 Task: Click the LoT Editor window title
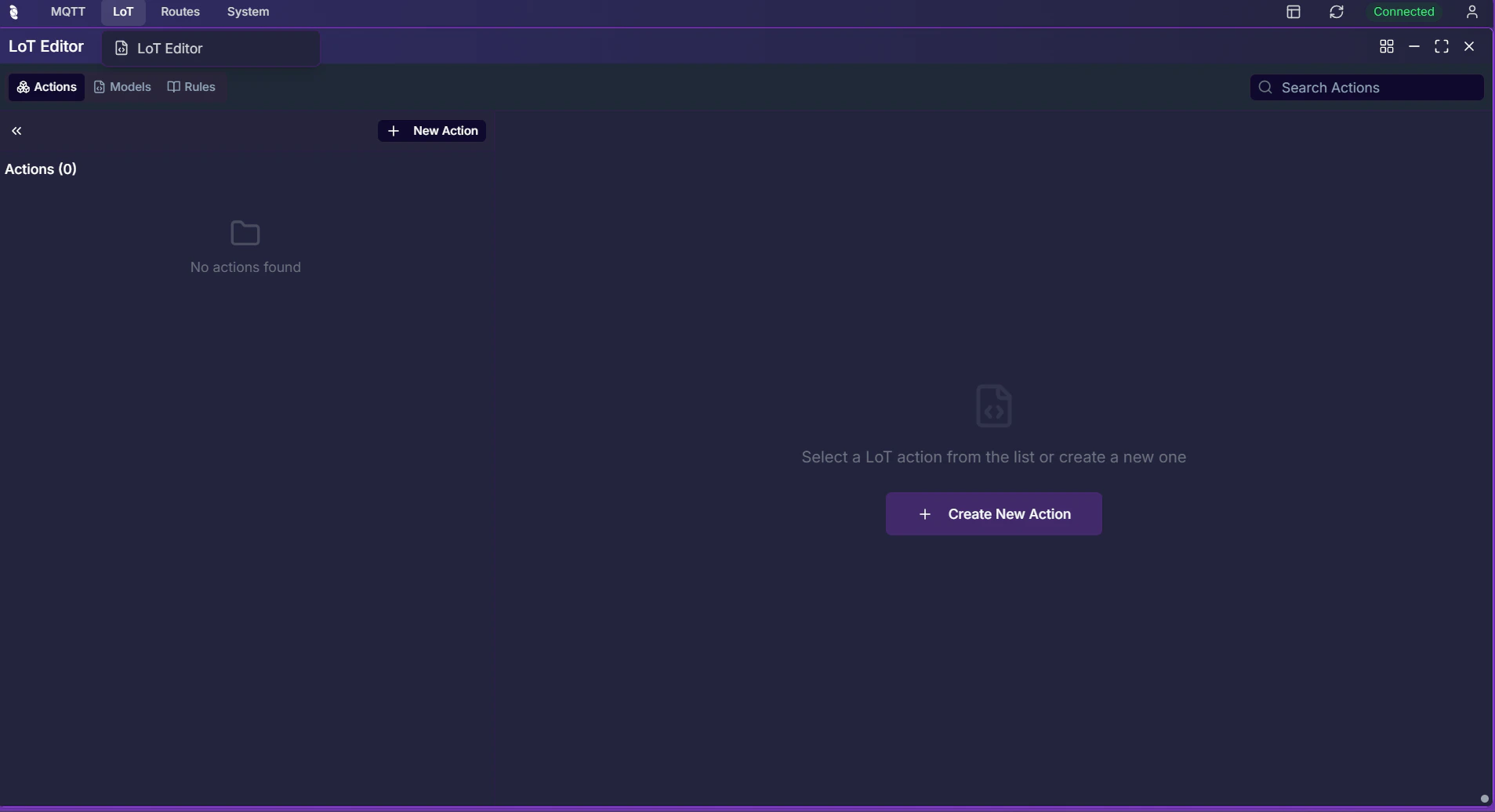coord(46,47)
